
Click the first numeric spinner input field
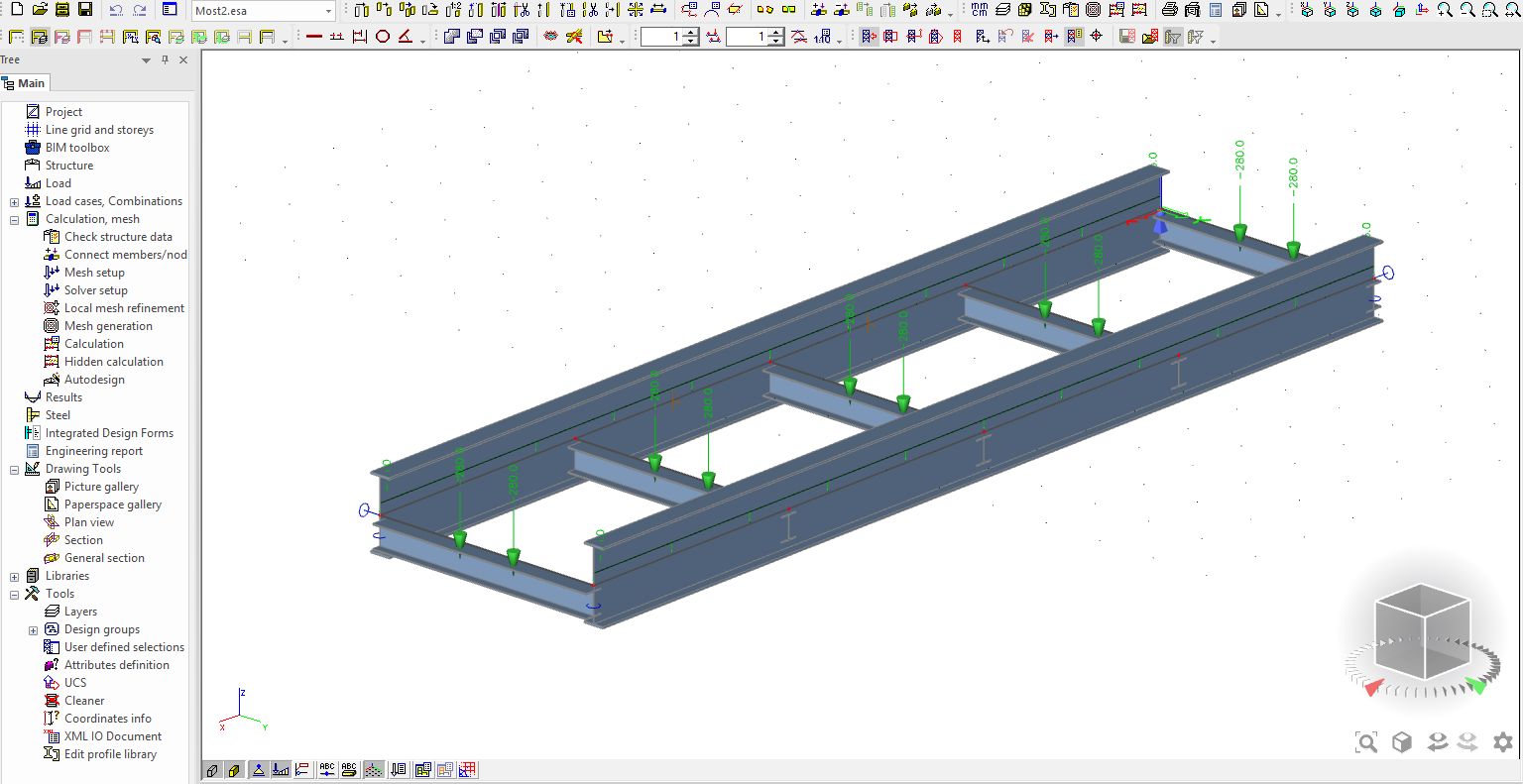(x=660, y=37)
